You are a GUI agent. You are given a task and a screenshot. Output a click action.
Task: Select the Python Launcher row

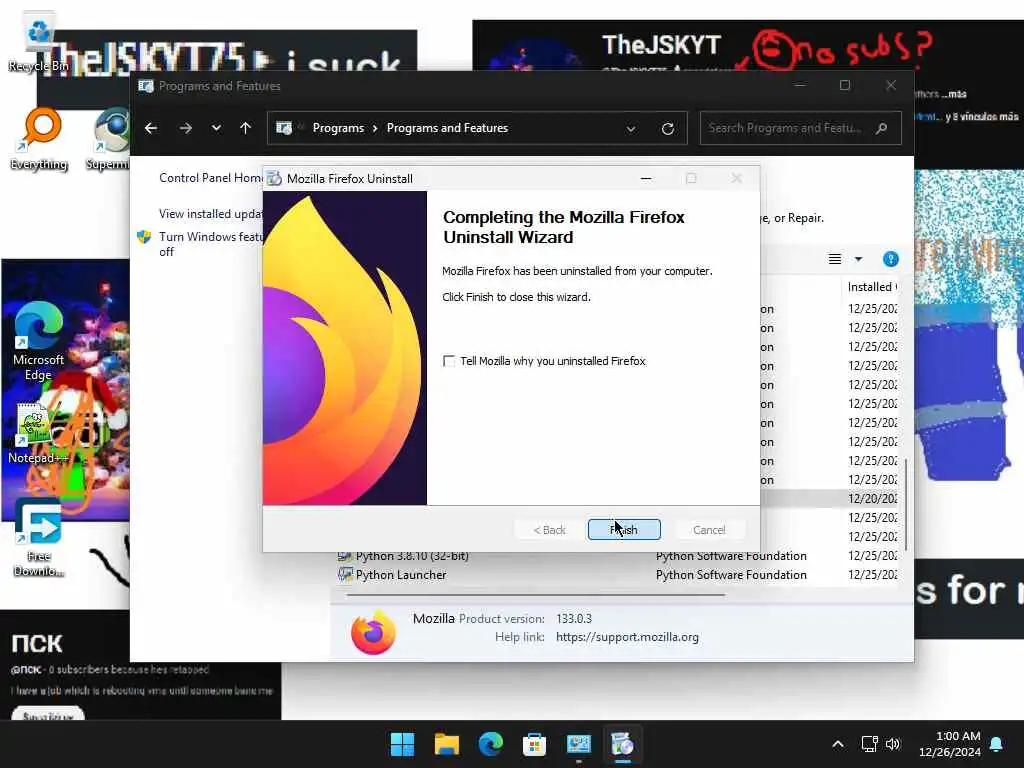click(617, 575)
